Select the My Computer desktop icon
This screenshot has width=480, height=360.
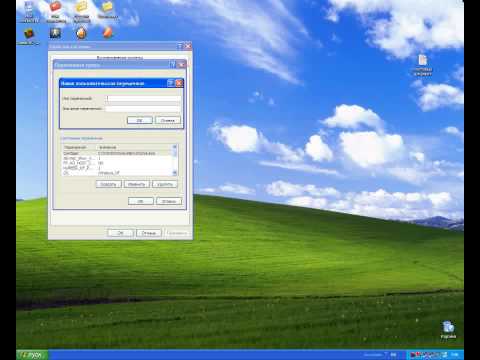pyautogui.click(x=29, y=12)
